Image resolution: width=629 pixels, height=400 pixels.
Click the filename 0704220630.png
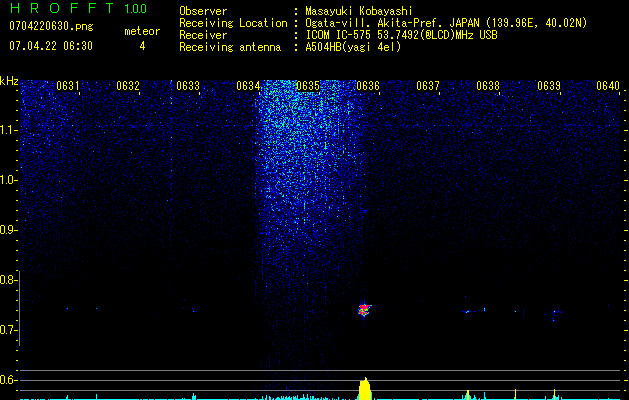click(x=51, y=26)
